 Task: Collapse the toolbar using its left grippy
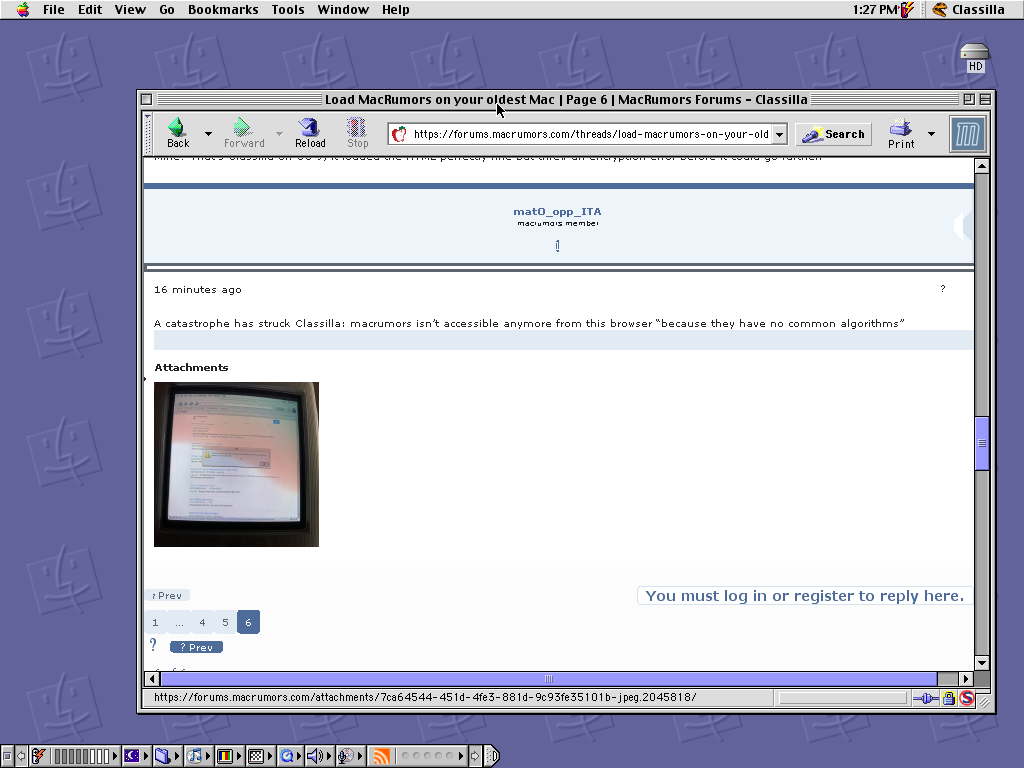click(x=148, y=134)
